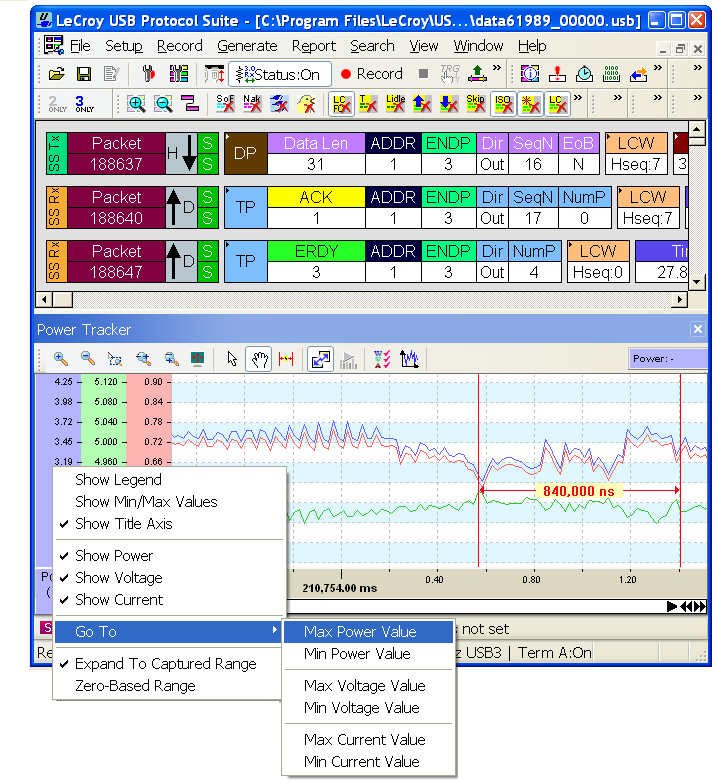Toggle hide upstream packets filter
The height and width of the screenshot is (781, 718).
(x=422, y=104)
